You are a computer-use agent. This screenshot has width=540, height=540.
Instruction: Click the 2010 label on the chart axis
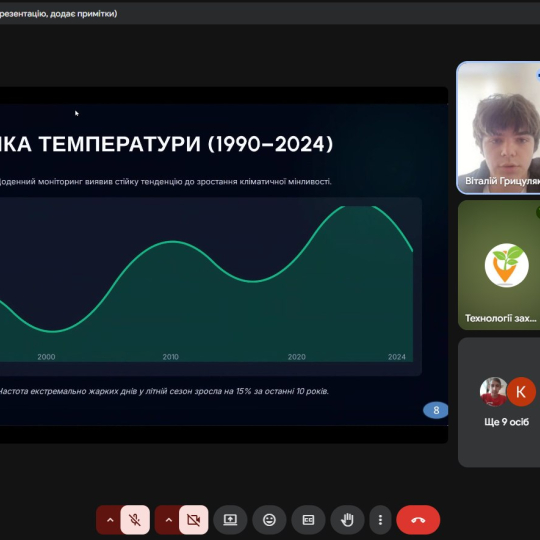pyautogui.click(x=170, y=357)
